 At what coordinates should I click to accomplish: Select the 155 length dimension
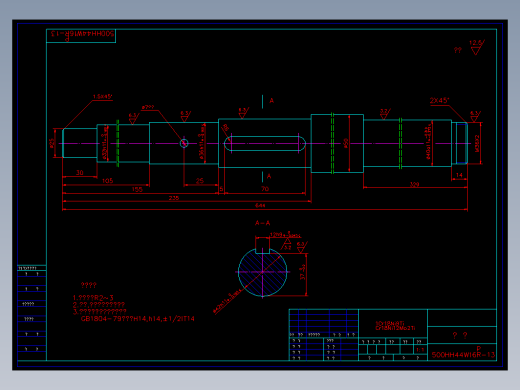(137, 189)
